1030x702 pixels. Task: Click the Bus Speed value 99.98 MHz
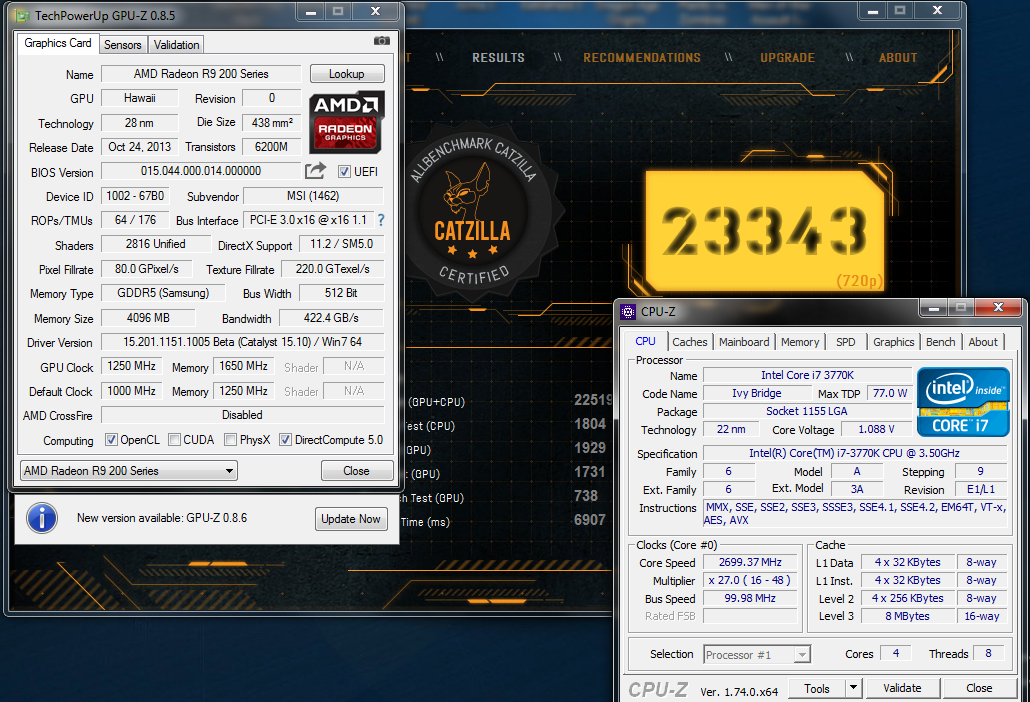[750, 598]
